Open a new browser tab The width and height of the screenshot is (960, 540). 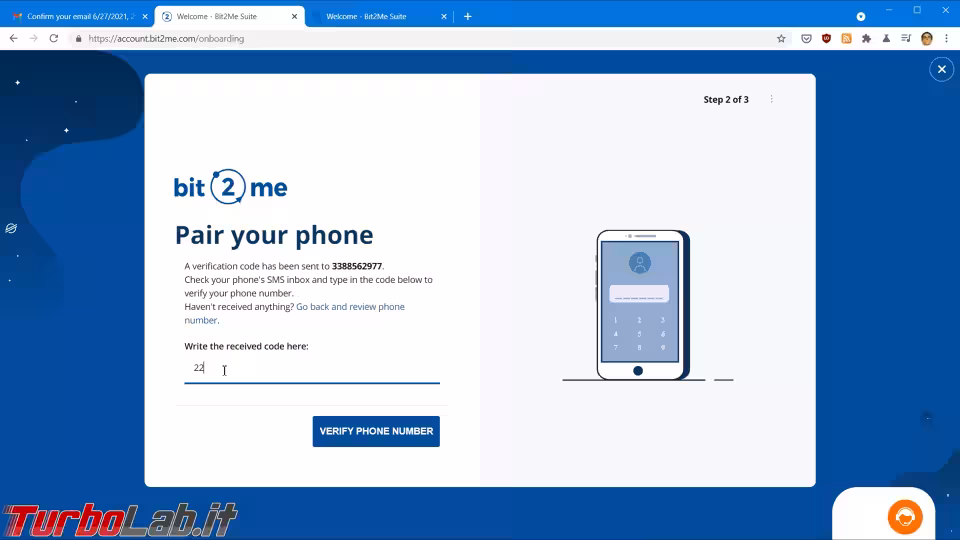click(468, 17)
